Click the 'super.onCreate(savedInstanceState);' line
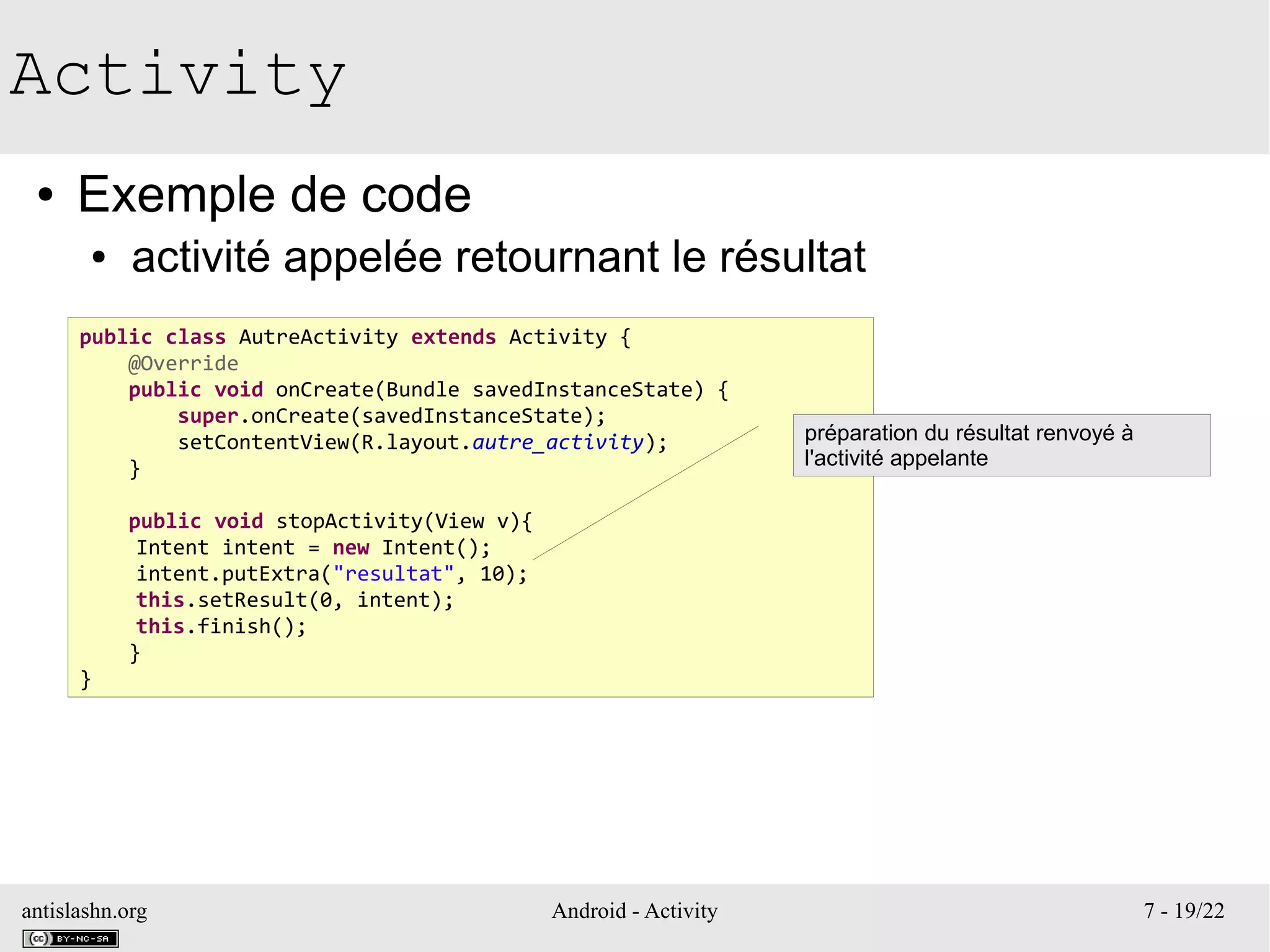Screen dimensions: 1270x952 [x=391, y=416]
